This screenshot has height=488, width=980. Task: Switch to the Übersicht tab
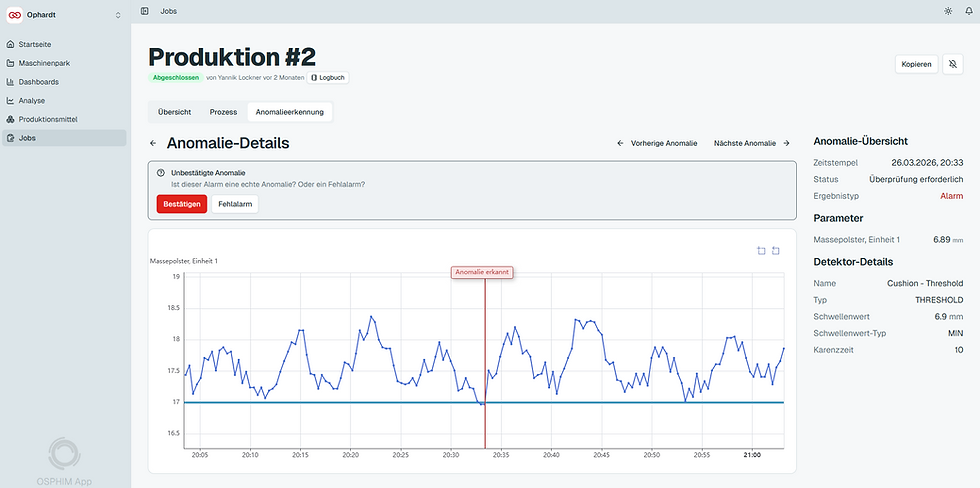[175, 112]
